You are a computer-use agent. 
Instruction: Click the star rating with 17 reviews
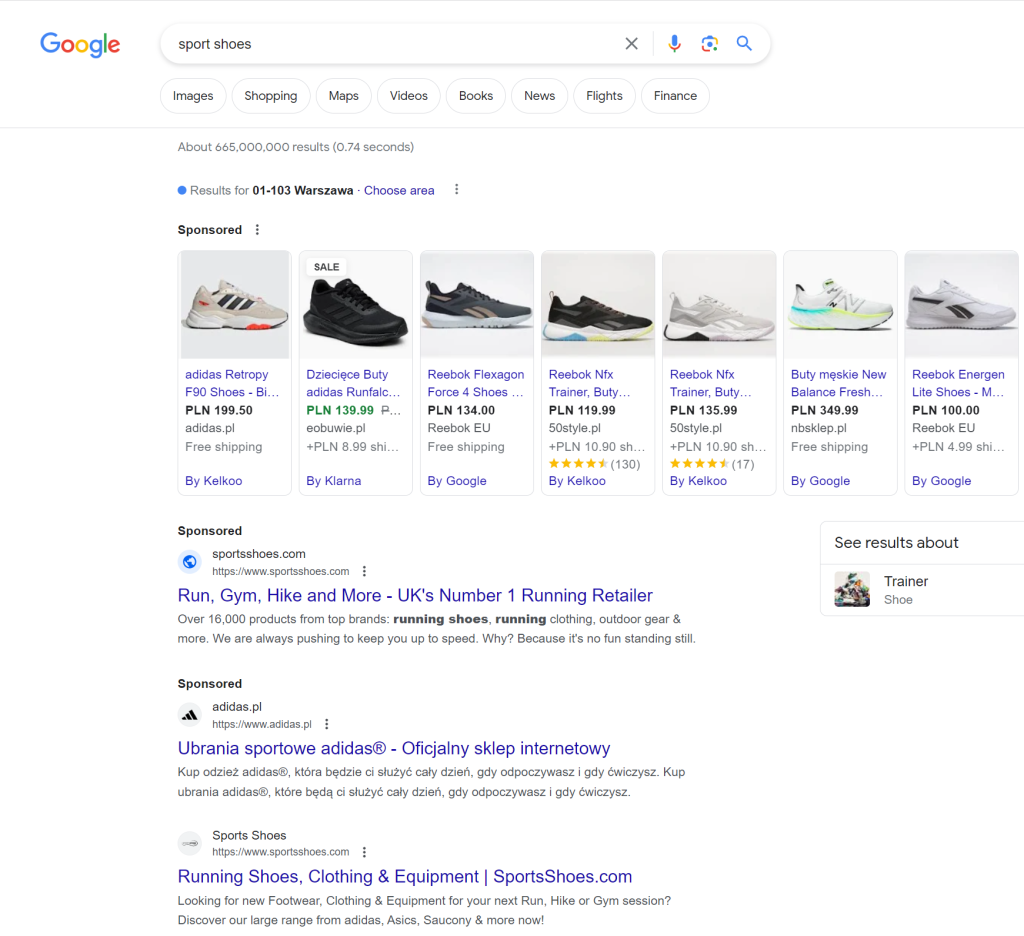pyautogui.click(x=699, y=464)
